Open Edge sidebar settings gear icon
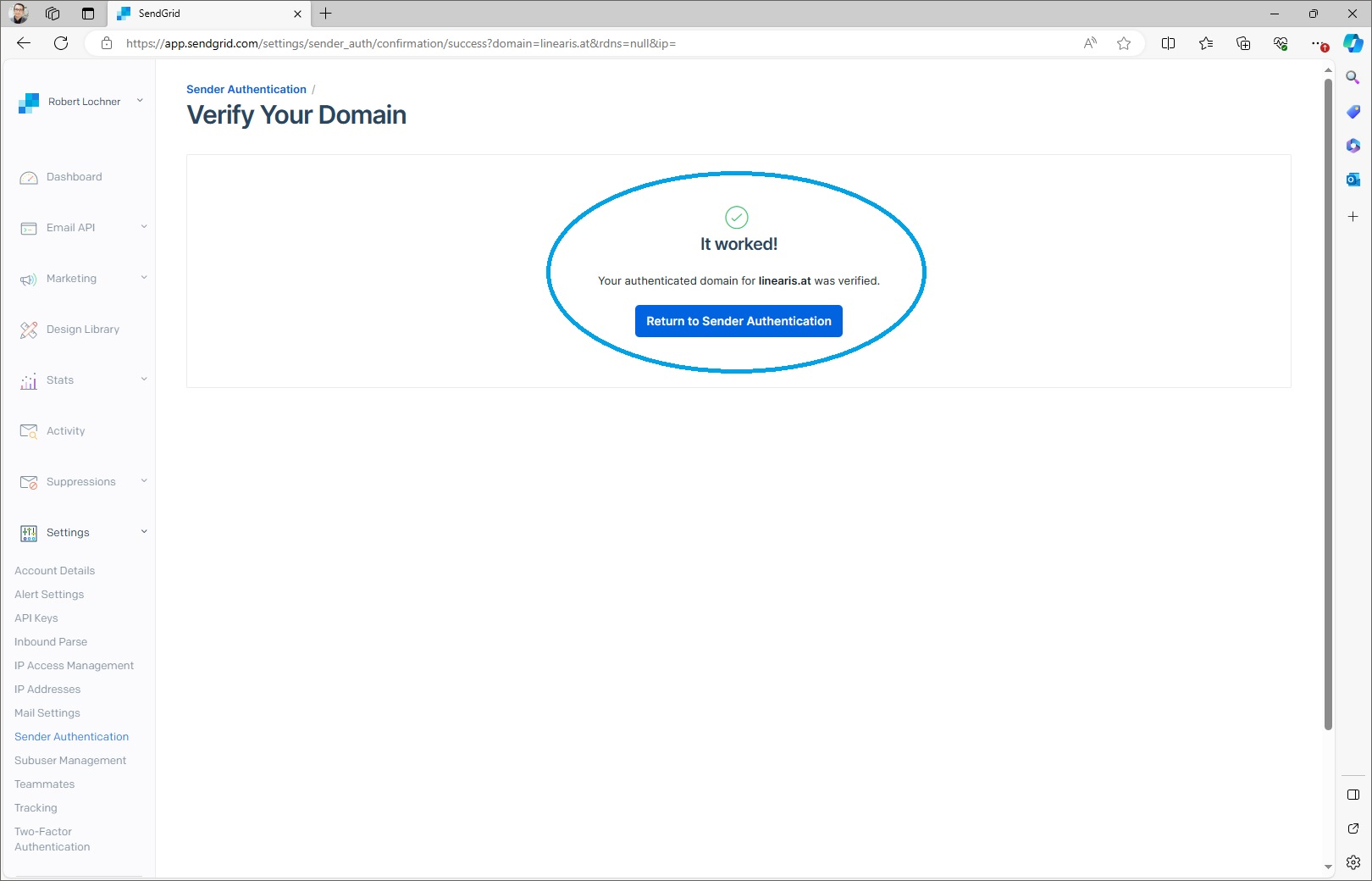The image size is (1372, 881). coord(1353,862)
